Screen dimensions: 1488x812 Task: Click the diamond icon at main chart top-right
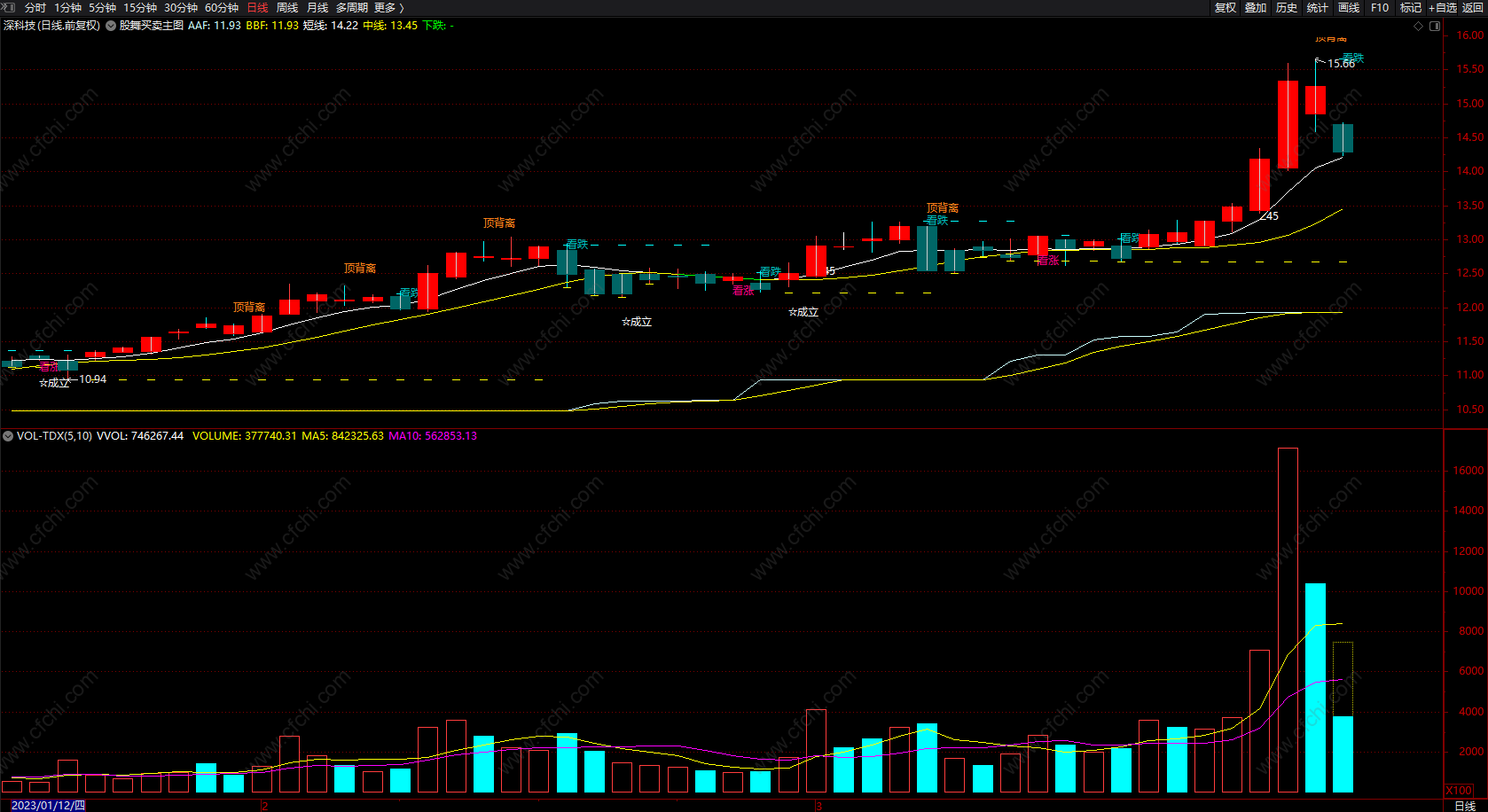click(x=1418, y=27)
